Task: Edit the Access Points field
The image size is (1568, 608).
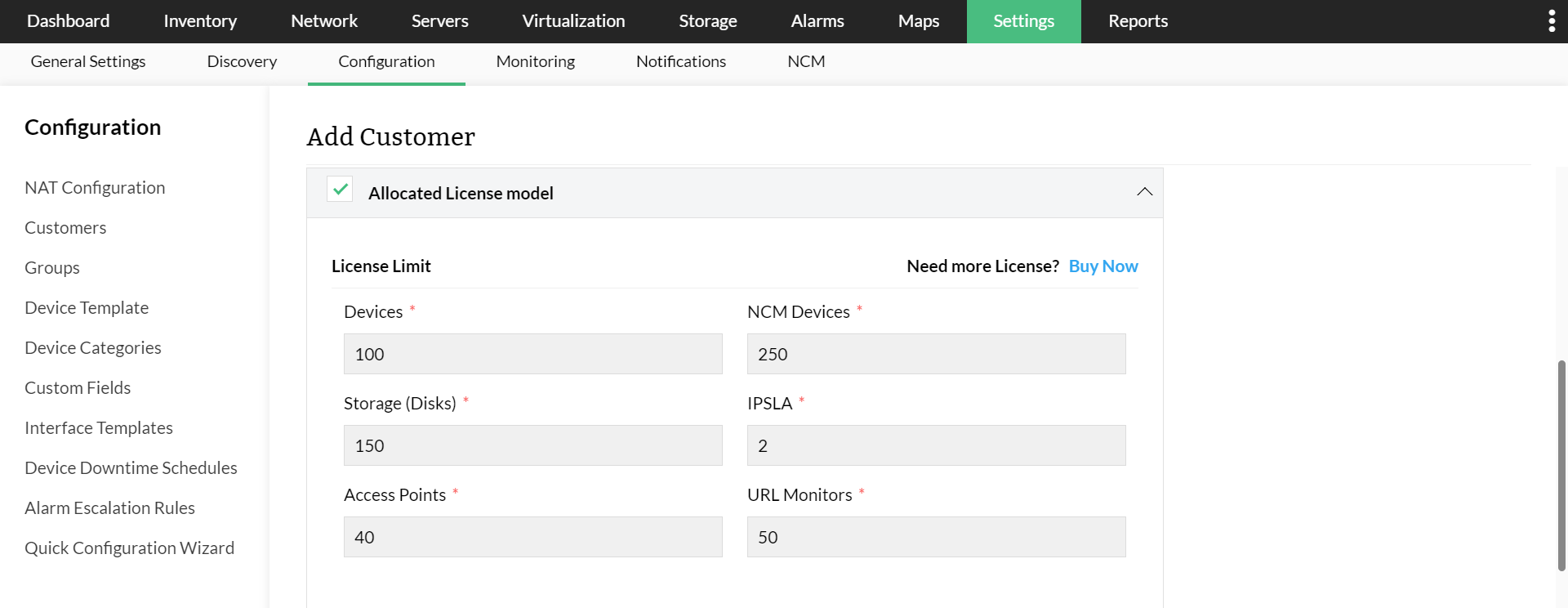Action: pyautogui.click(x=532, y=537)
